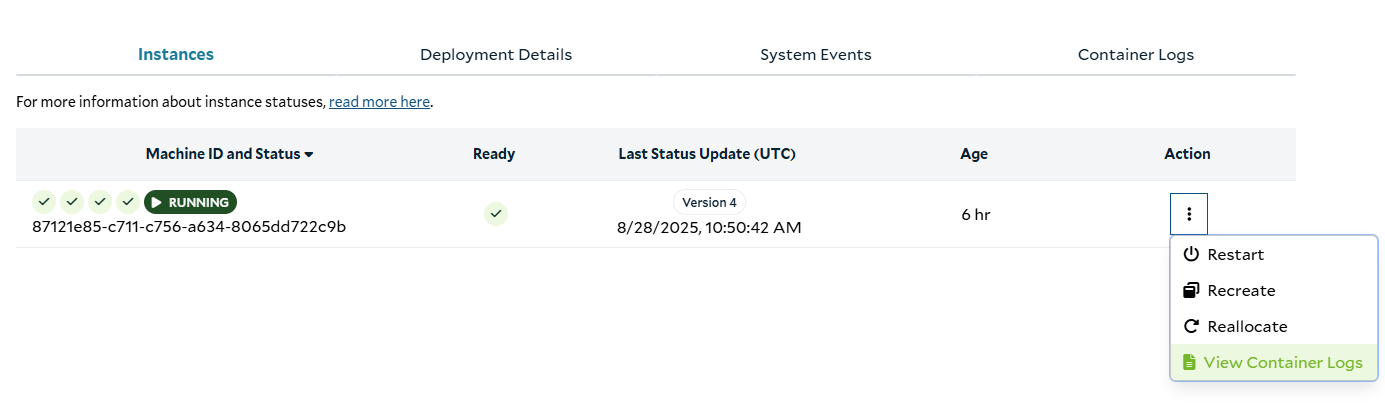Click the Restart power icon

pos(1191,254)
